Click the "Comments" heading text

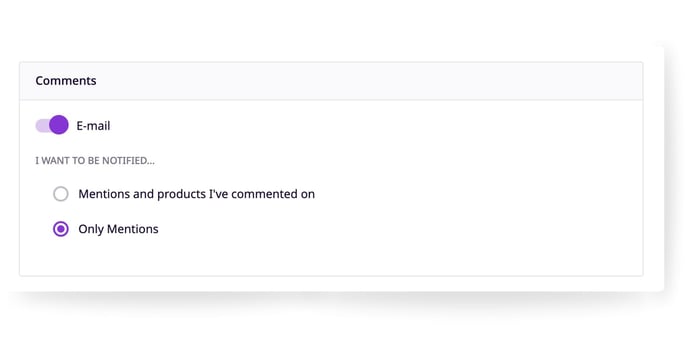pos(66,81)
